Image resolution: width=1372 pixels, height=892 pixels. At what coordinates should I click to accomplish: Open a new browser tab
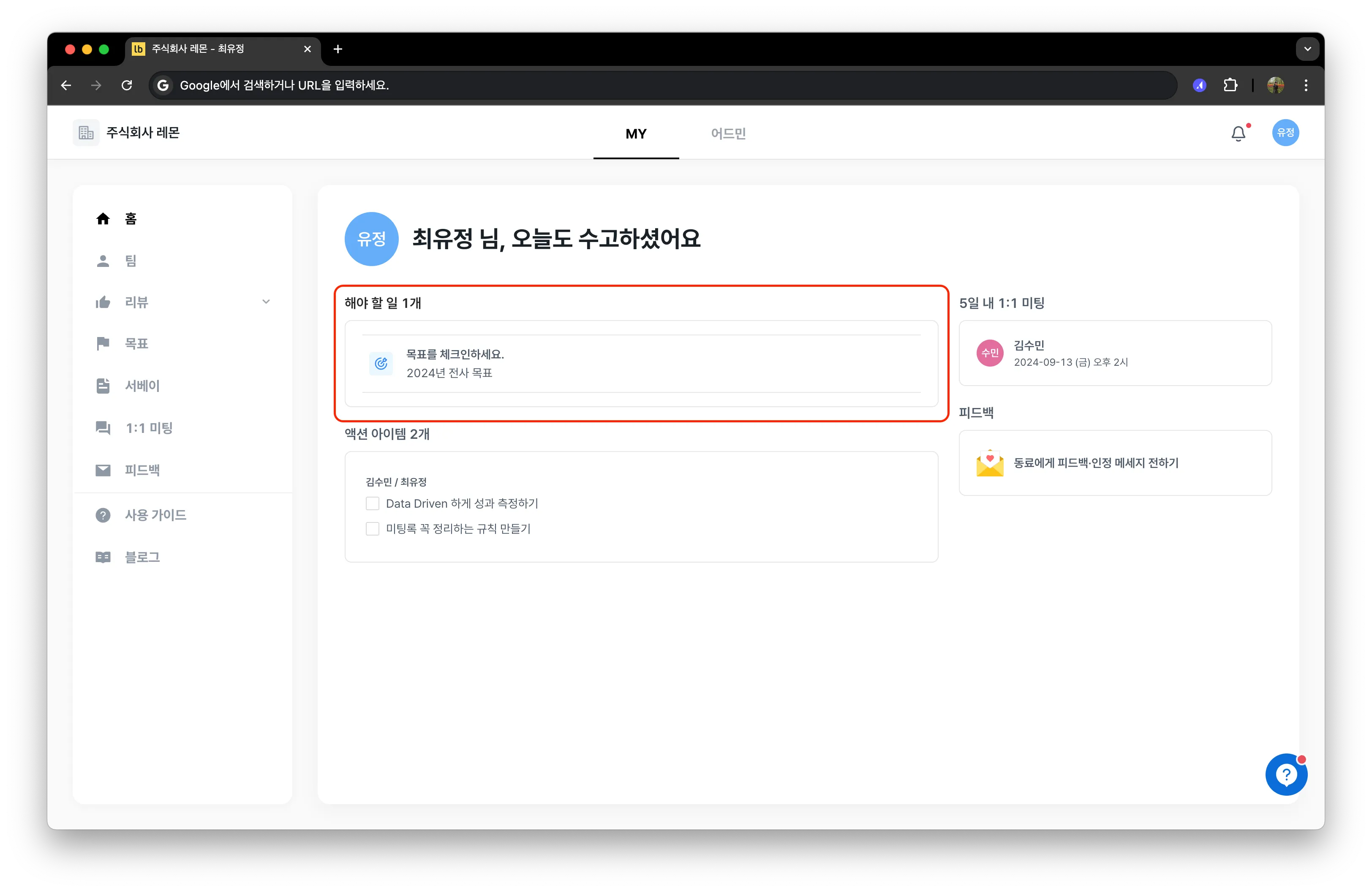[338, 49]
